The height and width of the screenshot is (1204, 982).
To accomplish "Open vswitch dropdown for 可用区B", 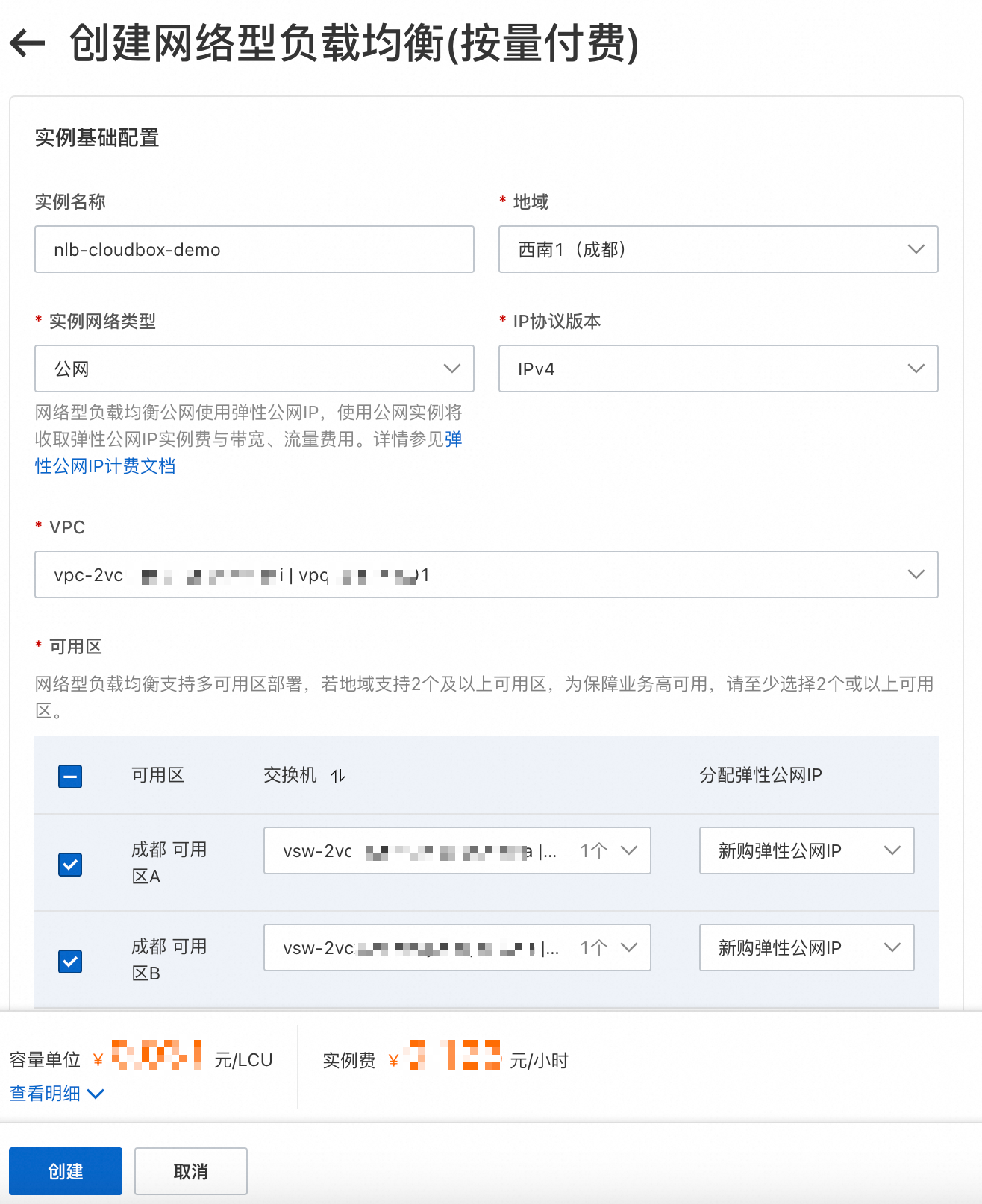I will pyautogui.click(x=457, y=947).
